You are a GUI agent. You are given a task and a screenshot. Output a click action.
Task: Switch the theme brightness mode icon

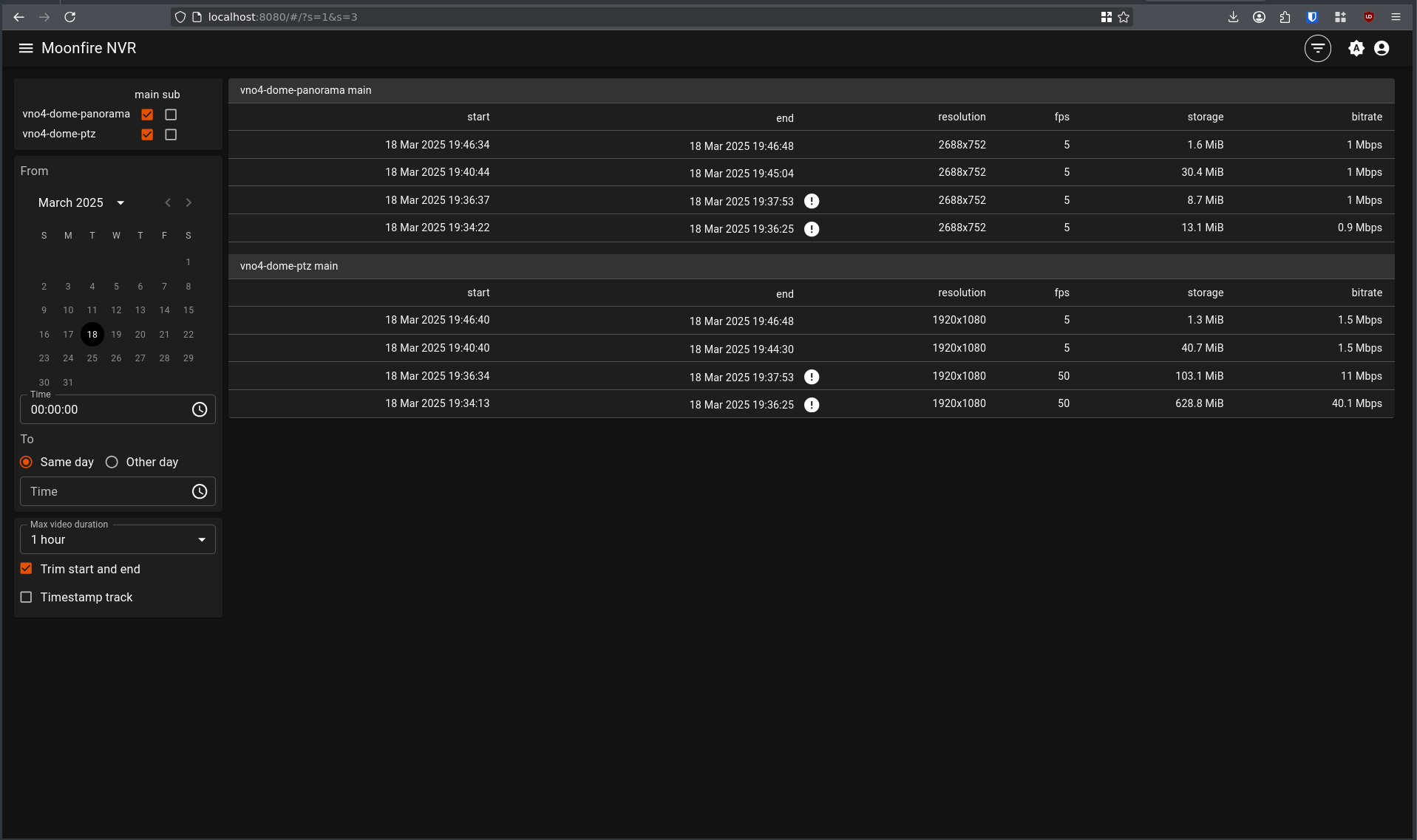(x=1356, y=48)
